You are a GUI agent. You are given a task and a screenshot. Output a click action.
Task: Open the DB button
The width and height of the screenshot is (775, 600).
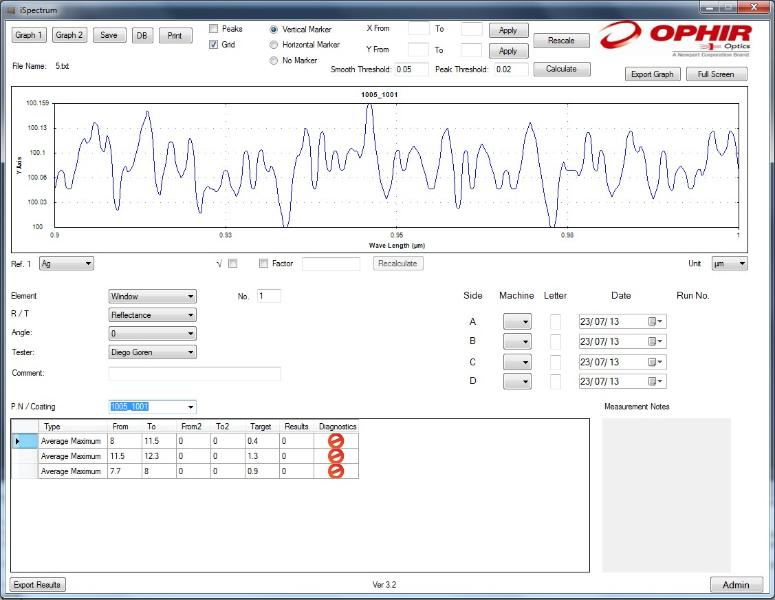pyautogui.click(x=142, y=35)
